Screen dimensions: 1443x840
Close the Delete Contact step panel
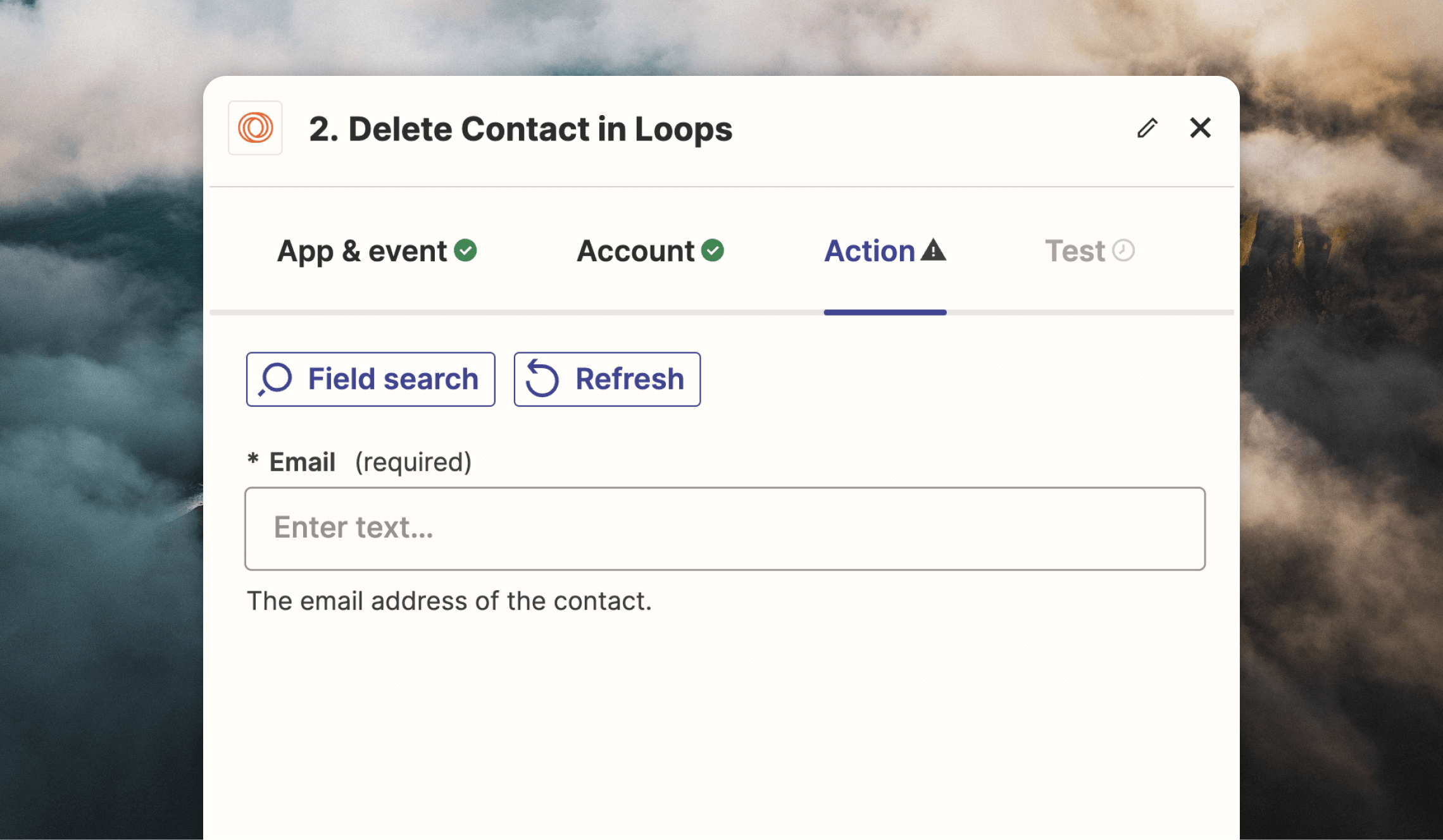pyautogui.click(x=1200, y=128)
